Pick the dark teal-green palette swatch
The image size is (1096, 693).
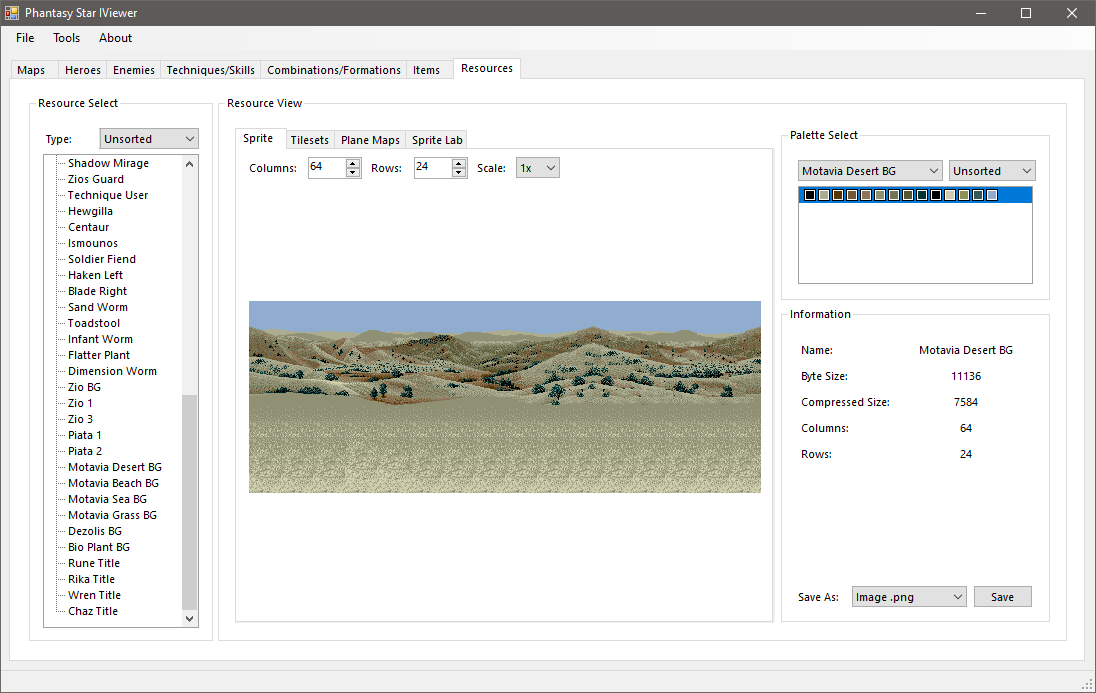coord(922,195)
